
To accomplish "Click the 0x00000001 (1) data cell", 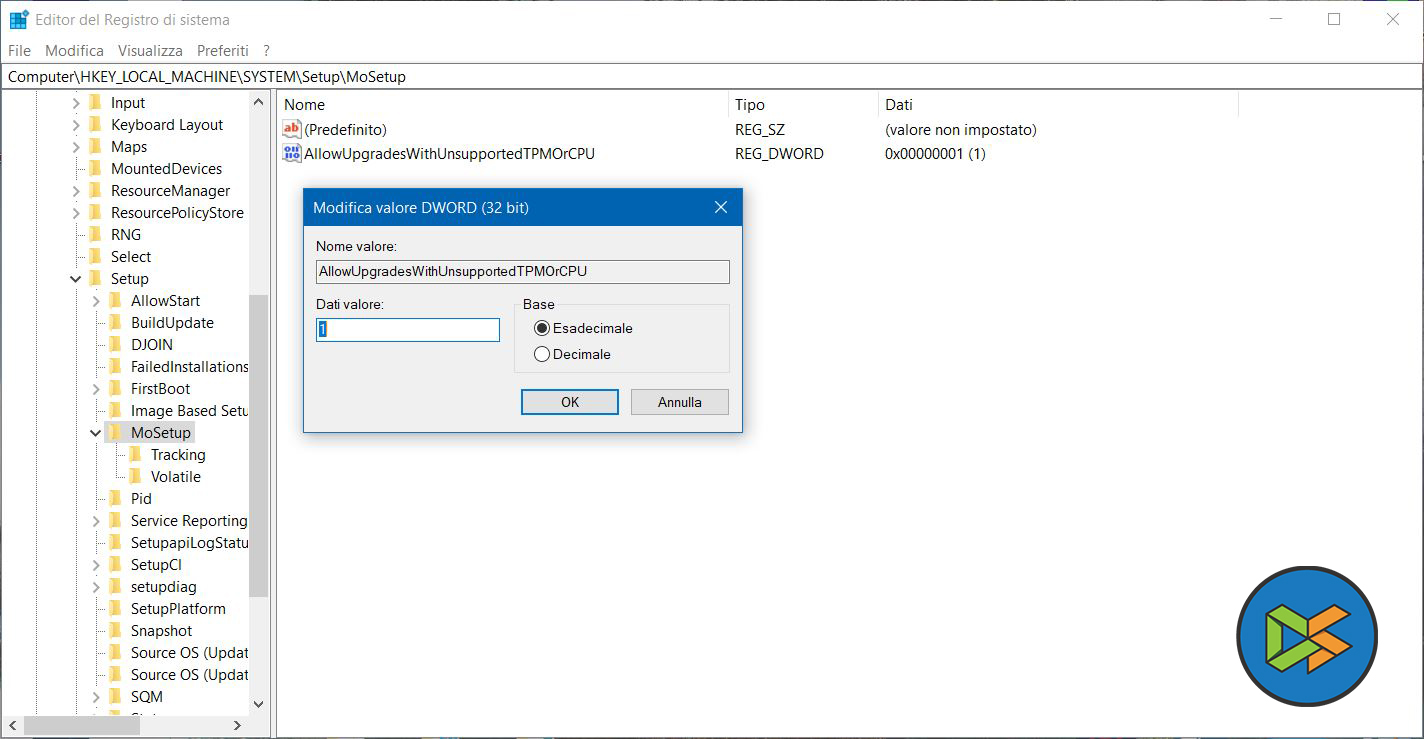I will coord(935,154).
